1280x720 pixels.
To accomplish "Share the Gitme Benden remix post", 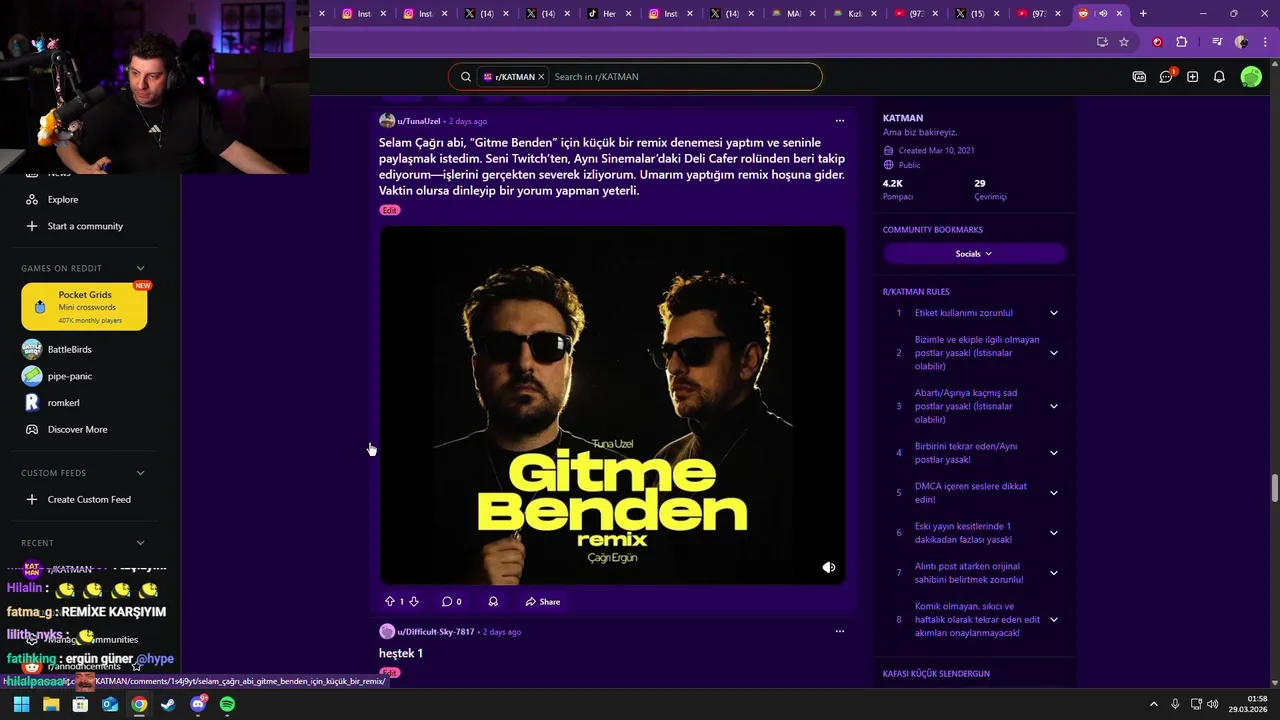I will coord(542,602).
